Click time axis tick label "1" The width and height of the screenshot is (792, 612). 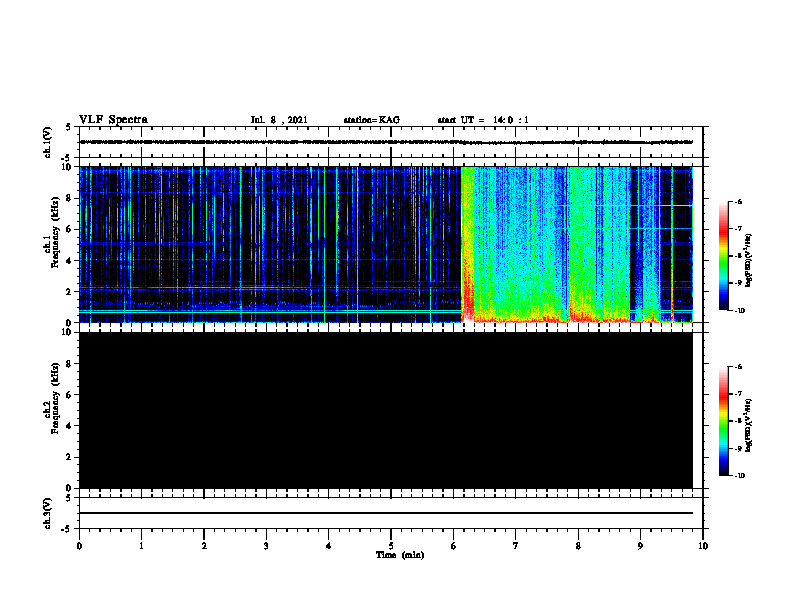click(x=141, y=546)
